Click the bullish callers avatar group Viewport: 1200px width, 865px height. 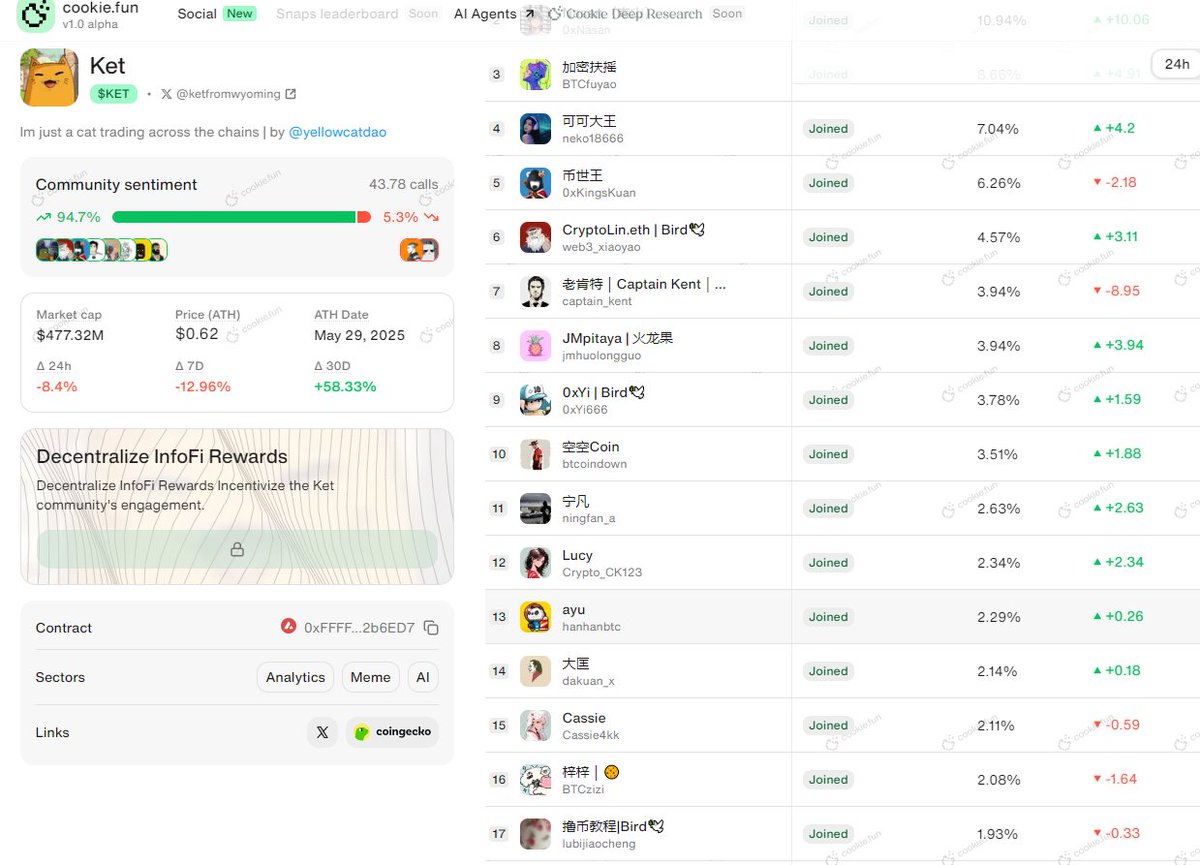tap(101, 250)
